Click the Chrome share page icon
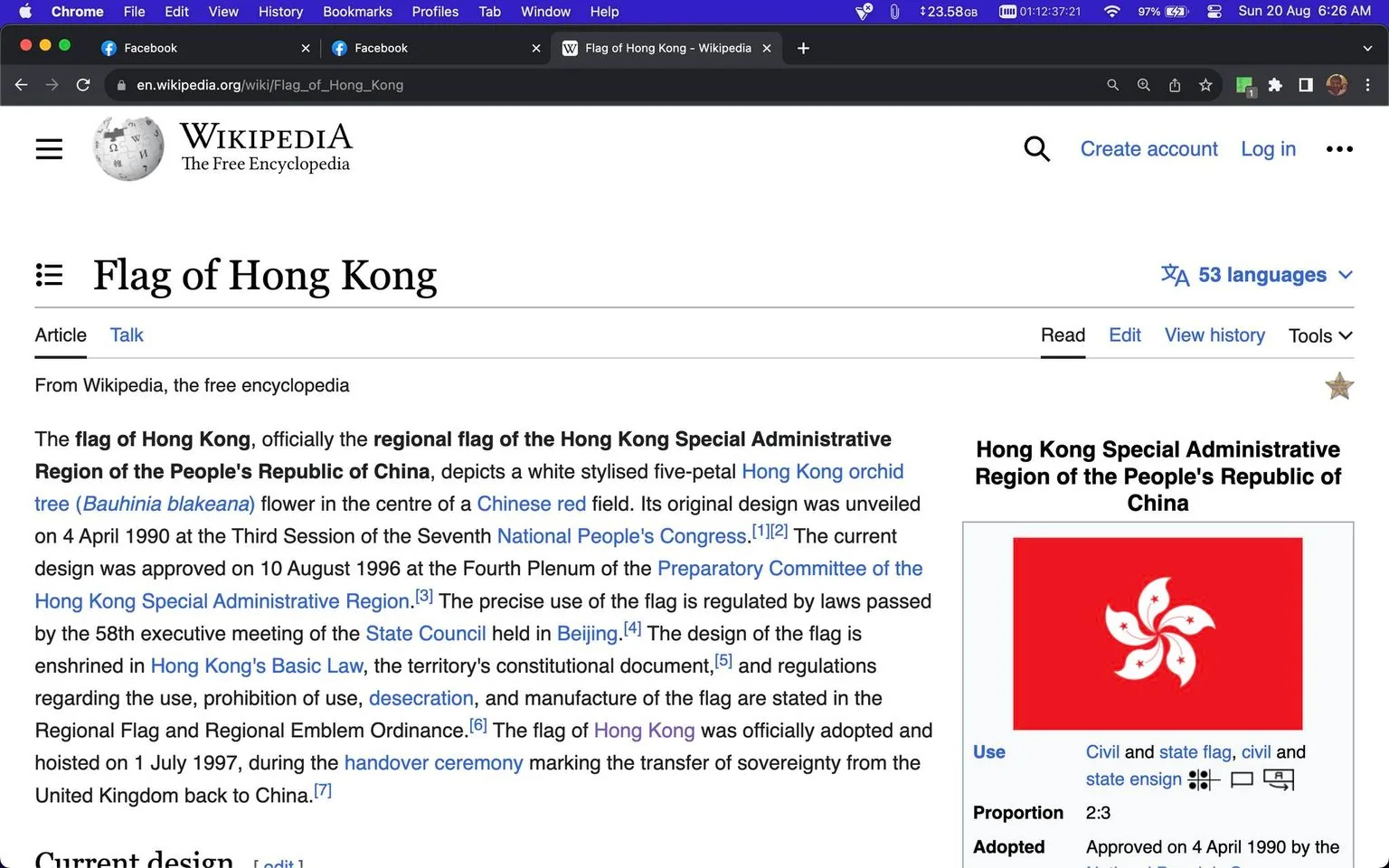1389x868 pixels. pyautogui.click(x=1175, y=85)
